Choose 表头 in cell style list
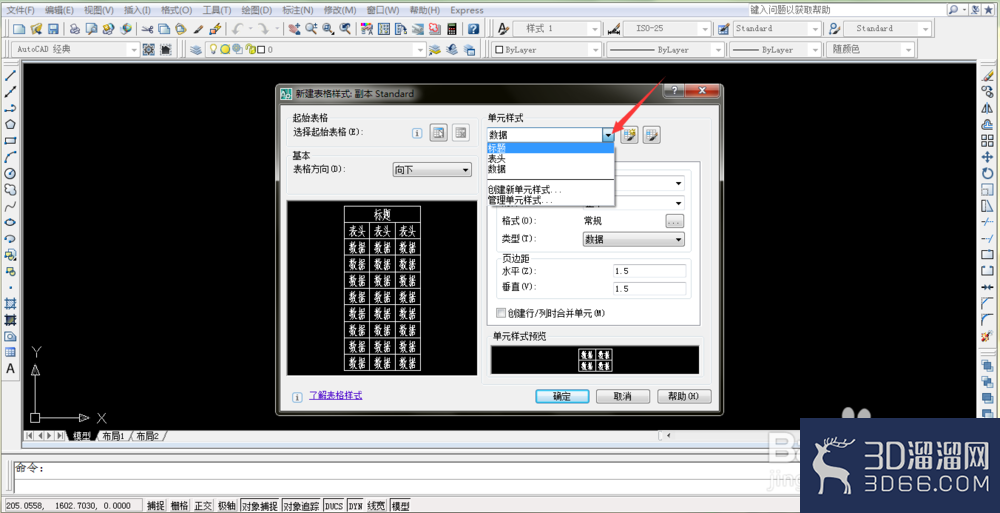This screenshot has height=513, width=1000. click(x=550, y=158)
